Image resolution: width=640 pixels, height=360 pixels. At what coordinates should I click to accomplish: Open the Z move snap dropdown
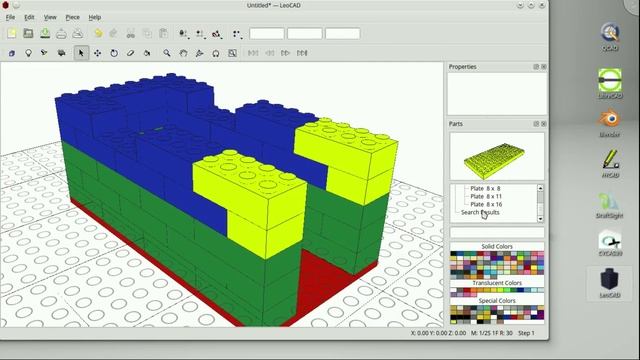click(200, 34)
